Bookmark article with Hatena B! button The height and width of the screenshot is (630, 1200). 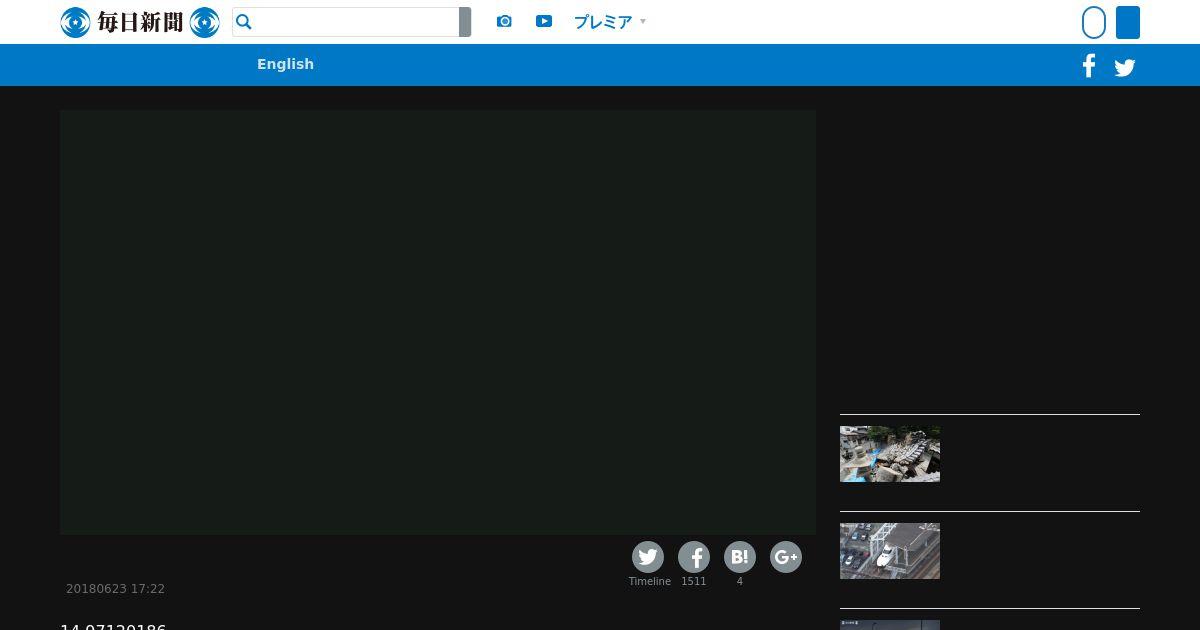pos(740,557)
